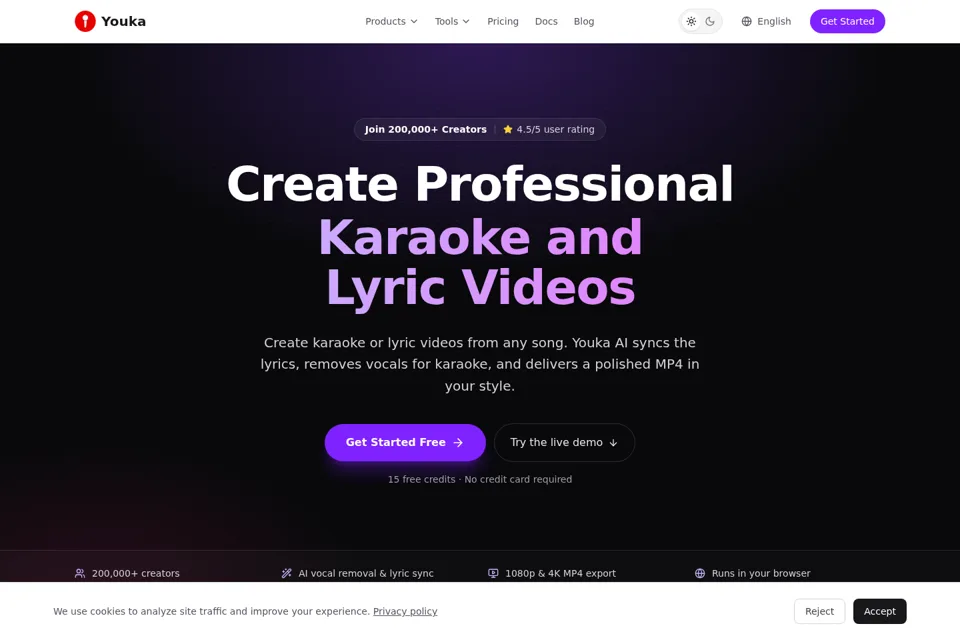Click the arrow icon in Get Started Free

[458, 442]
